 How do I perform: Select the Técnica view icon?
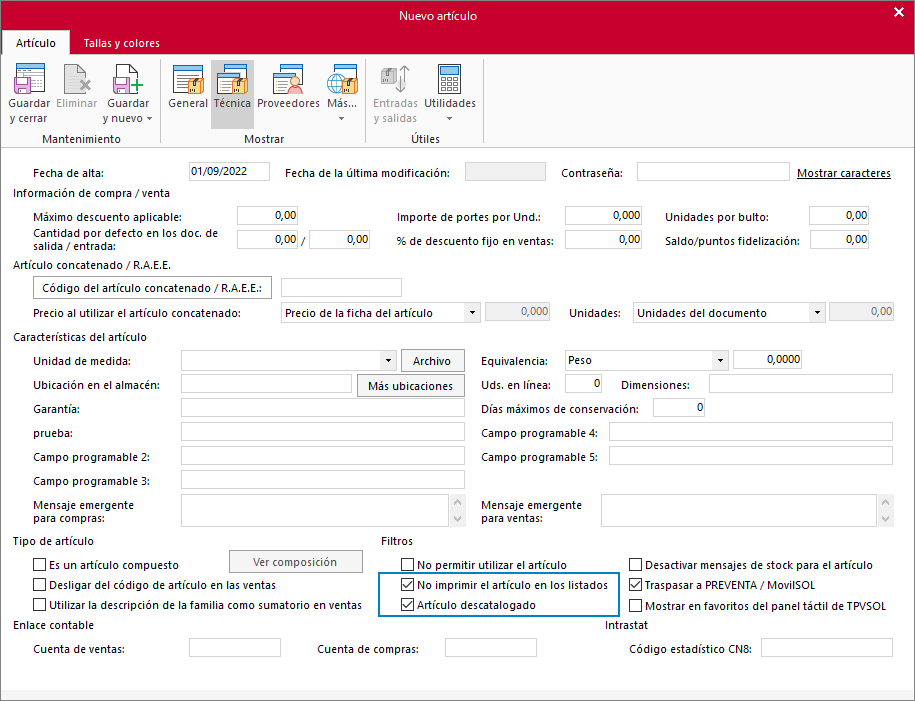[x=232, y=80]
